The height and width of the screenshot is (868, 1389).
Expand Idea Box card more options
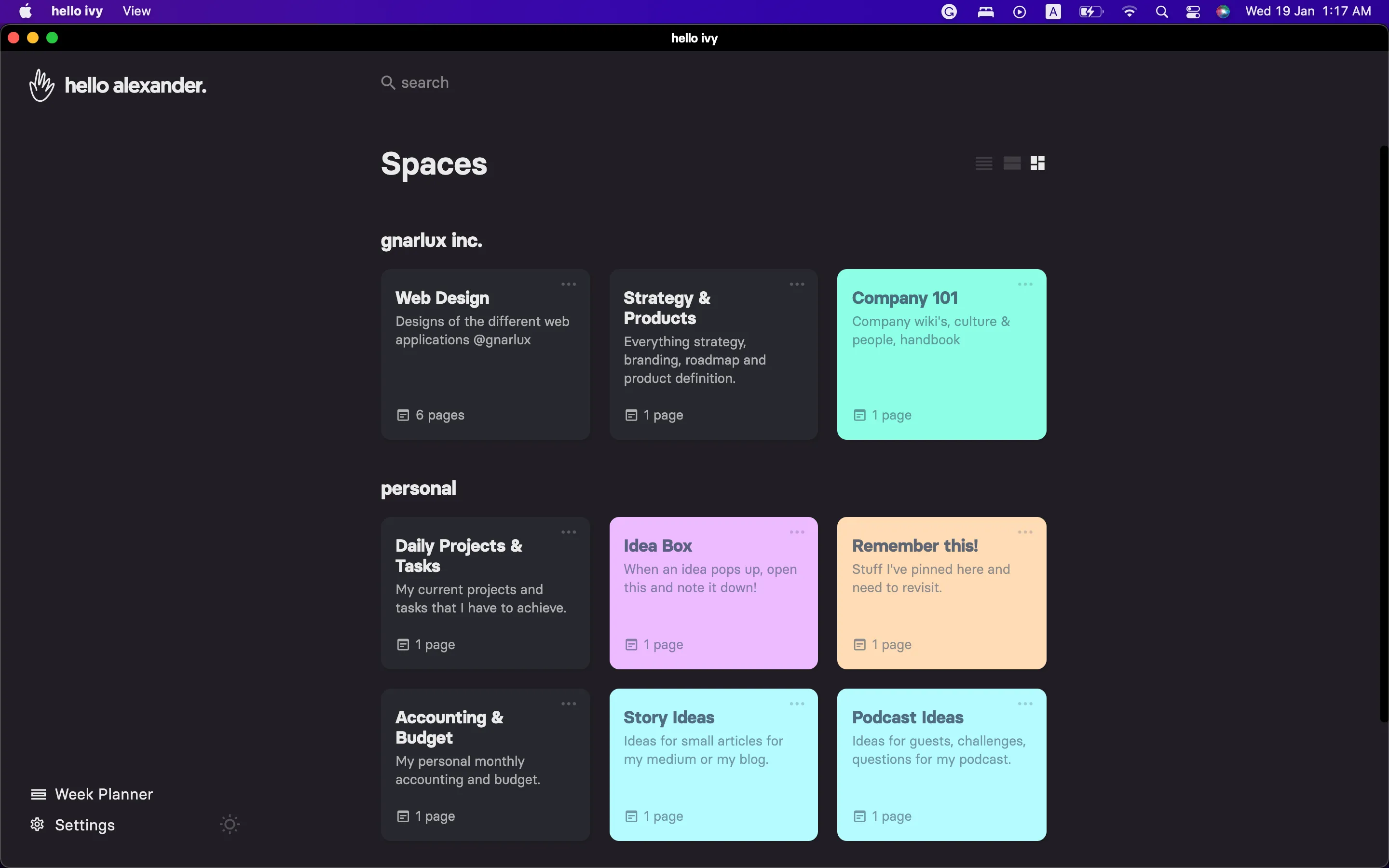click(797, 532)
